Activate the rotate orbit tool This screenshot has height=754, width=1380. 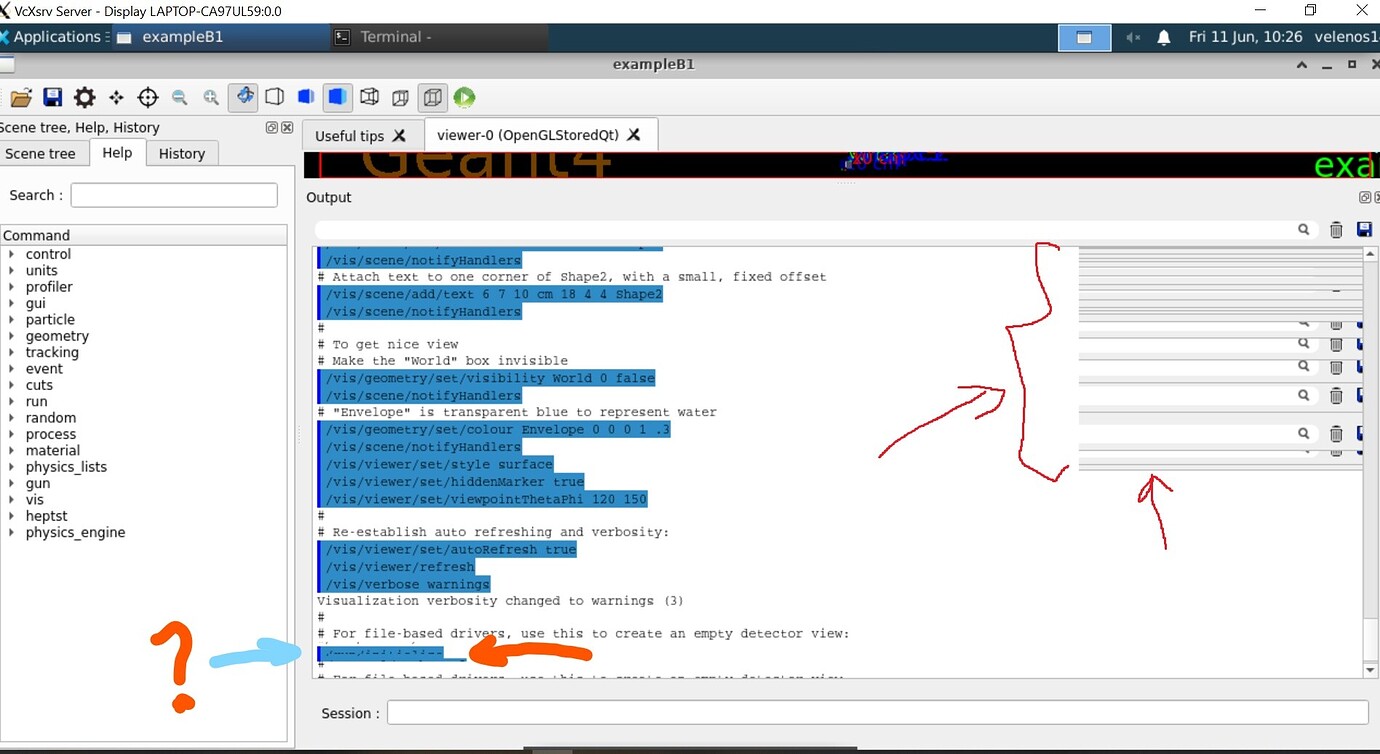243,97
